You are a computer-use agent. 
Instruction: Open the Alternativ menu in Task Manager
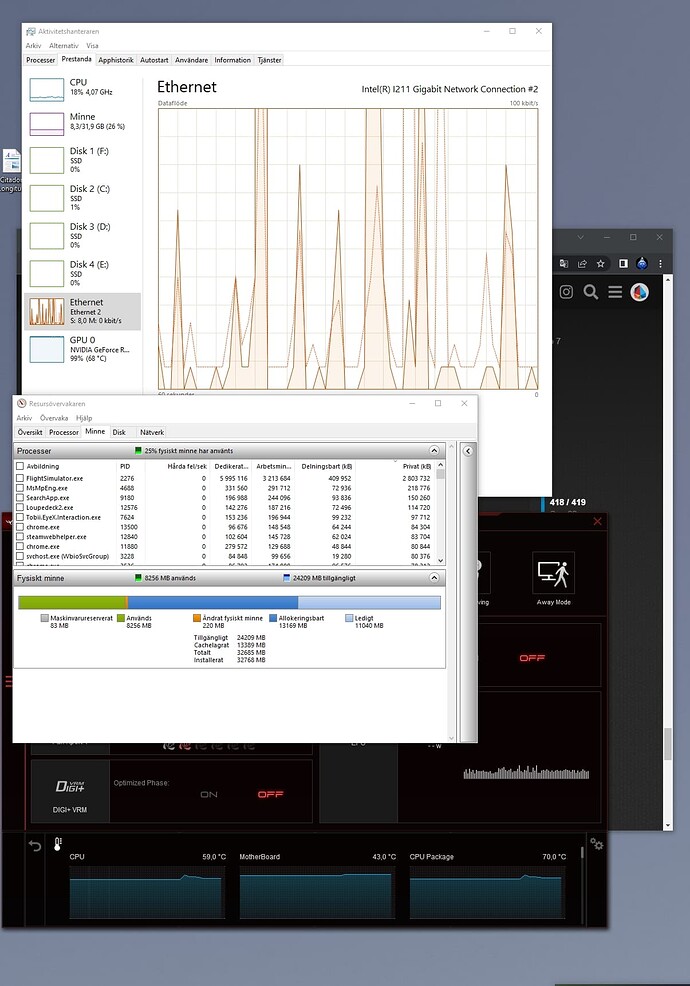[x=64, y=46]
